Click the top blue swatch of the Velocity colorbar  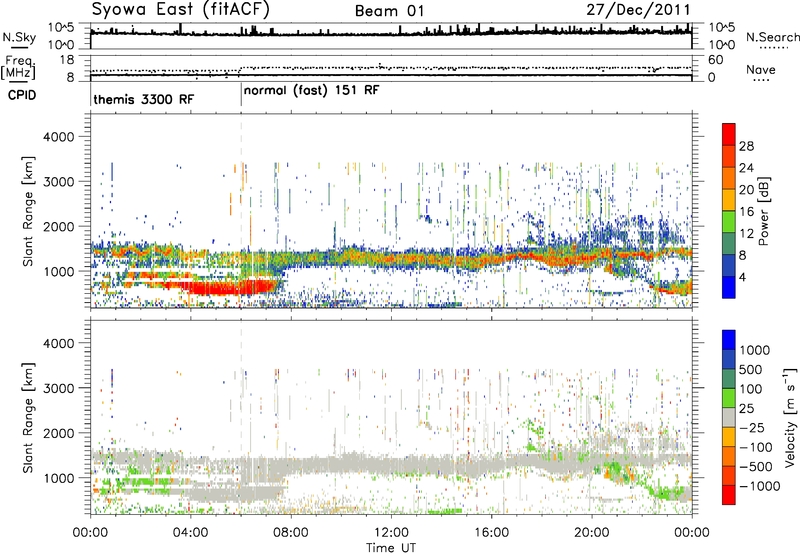pos(729,340)
